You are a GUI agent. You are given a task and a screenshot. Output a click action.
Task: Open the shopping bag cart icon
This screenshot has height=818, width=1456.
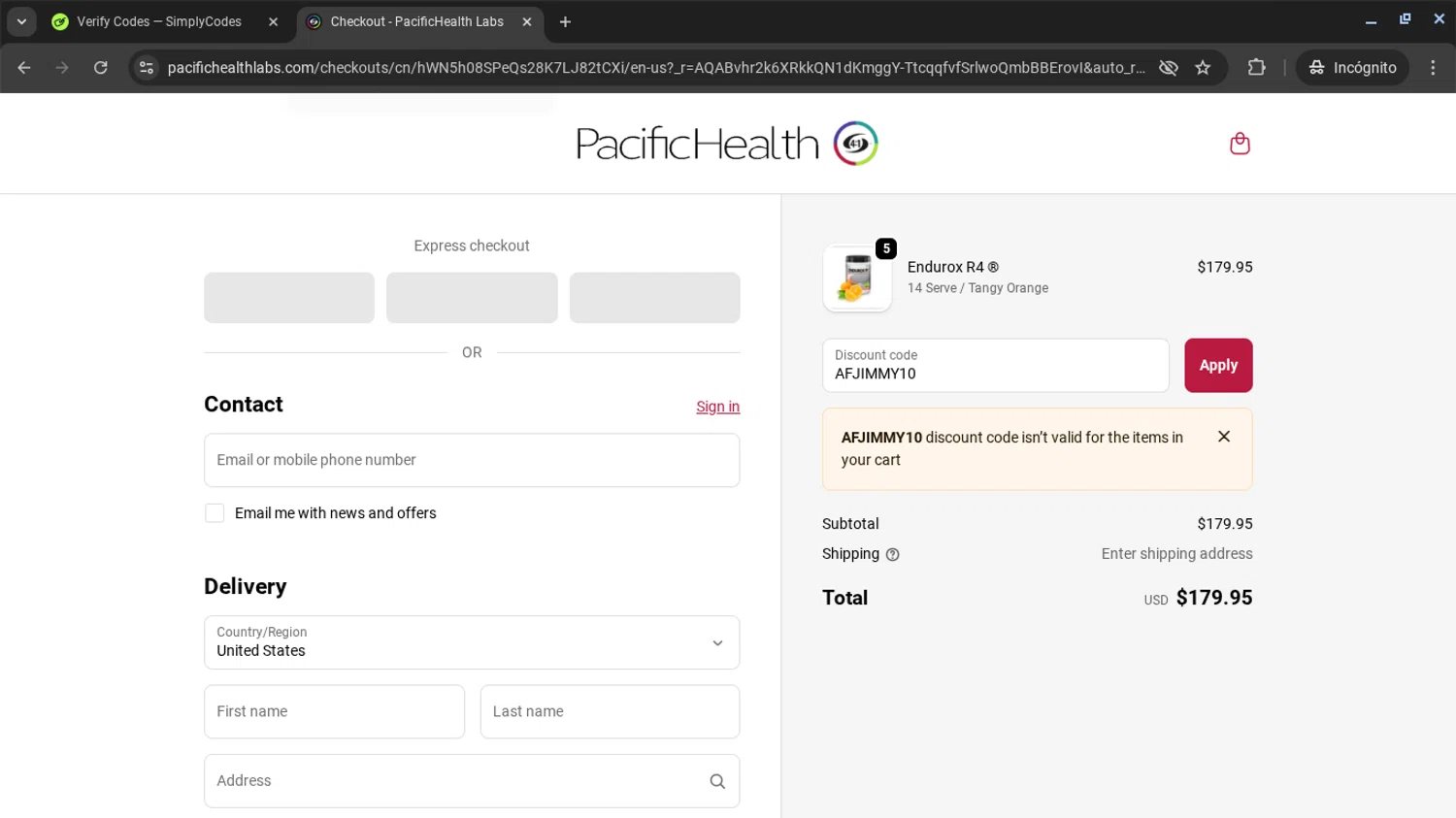(1240, 144)
